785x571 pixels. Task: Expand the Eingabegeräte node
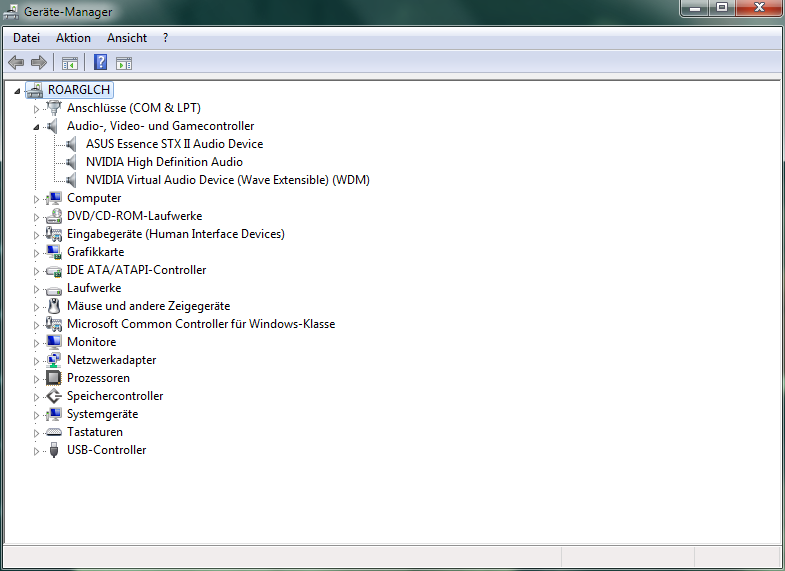click(x=36, y=235)
